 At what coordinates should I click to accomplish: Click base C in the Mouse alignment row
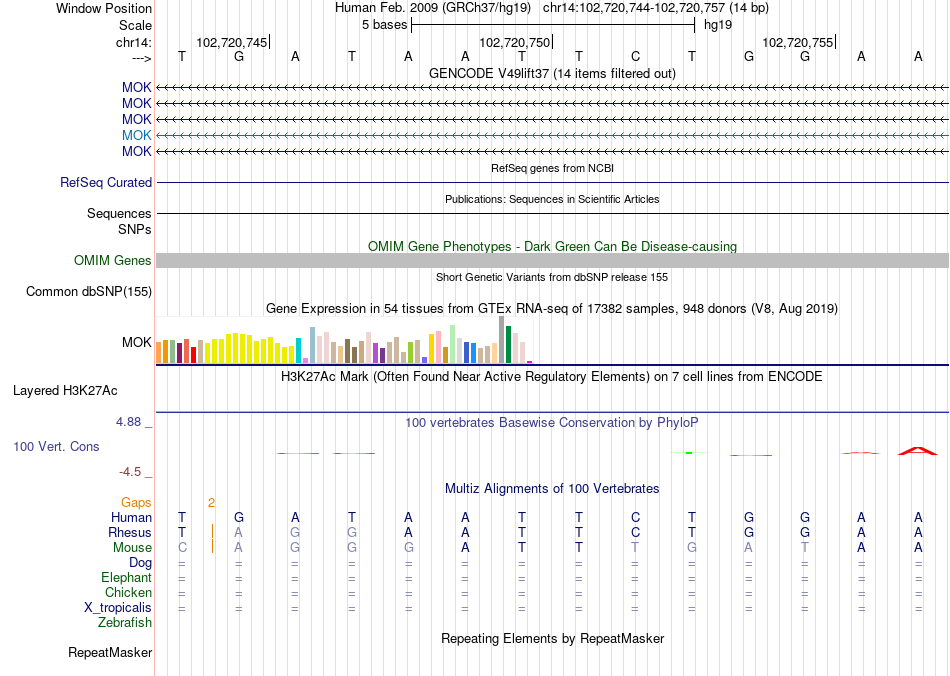[182, 548]
